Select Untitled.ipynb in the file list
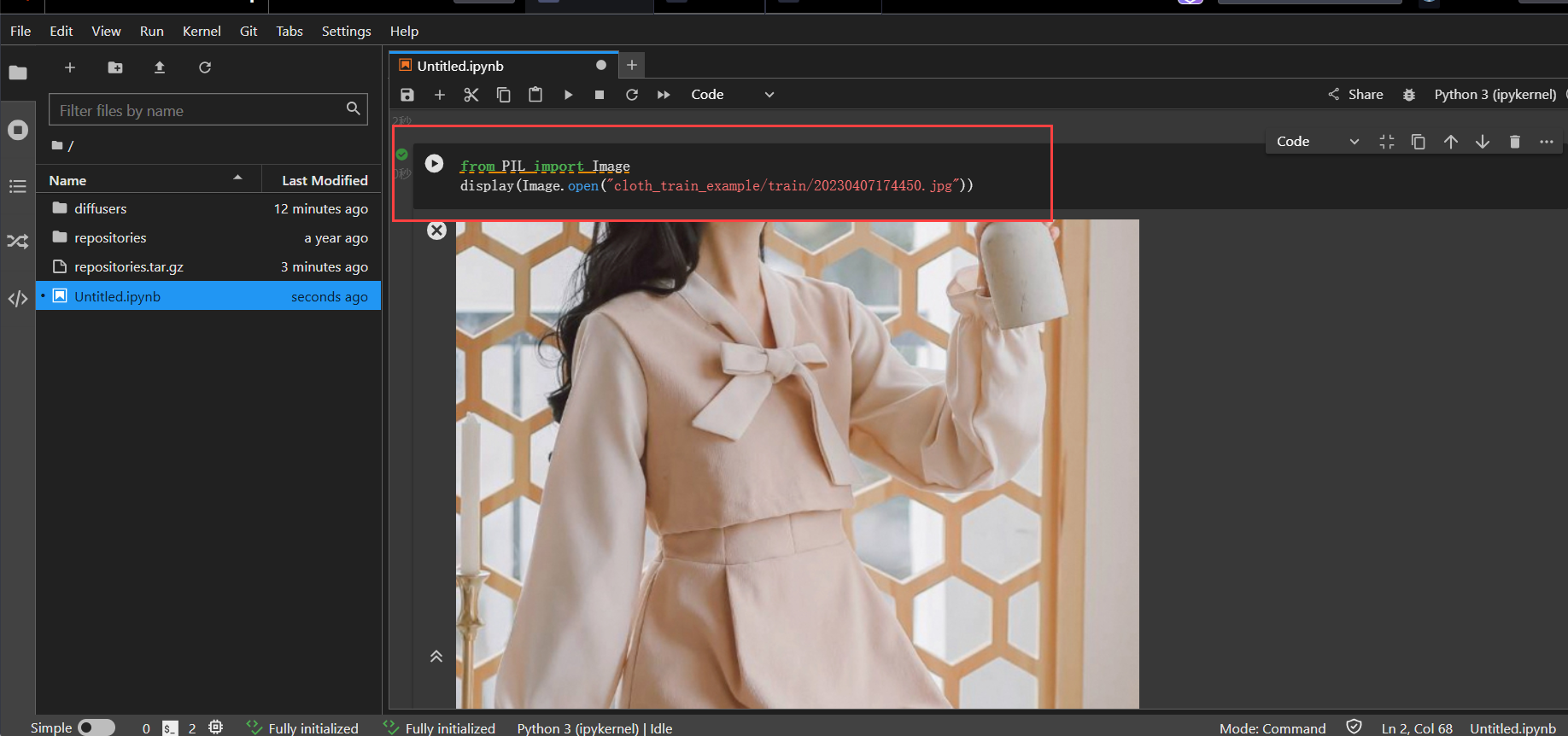This screenshot has height=736, width=1568. pos(208,296)
